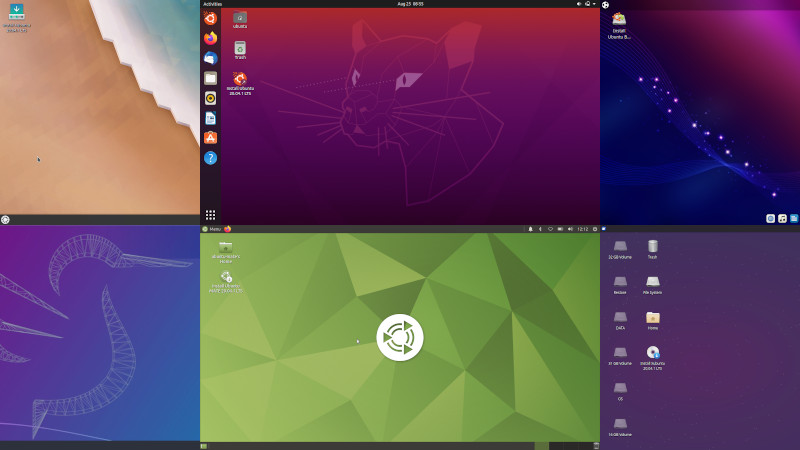The height and width of the screenshot is (450, 800).
Task: Open the Files manager in the dock
Action: [x=210, y=78]
